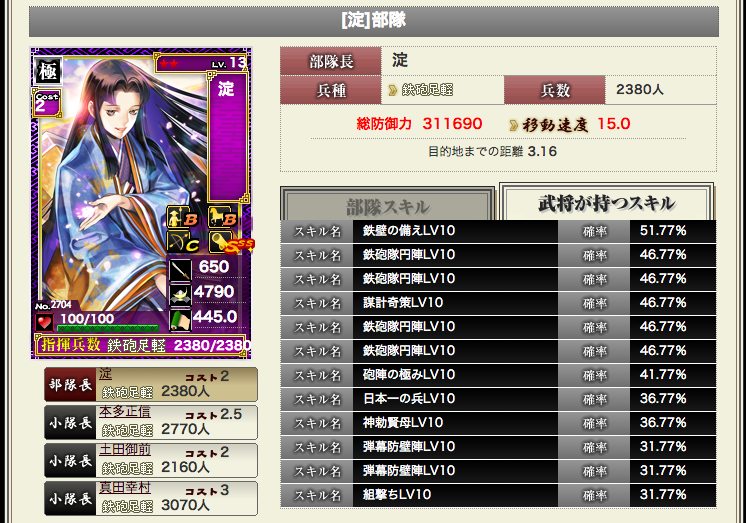Click the Cost 2 badge on card
This screenshot has width=746, height=523.
(x=46, y=102)
